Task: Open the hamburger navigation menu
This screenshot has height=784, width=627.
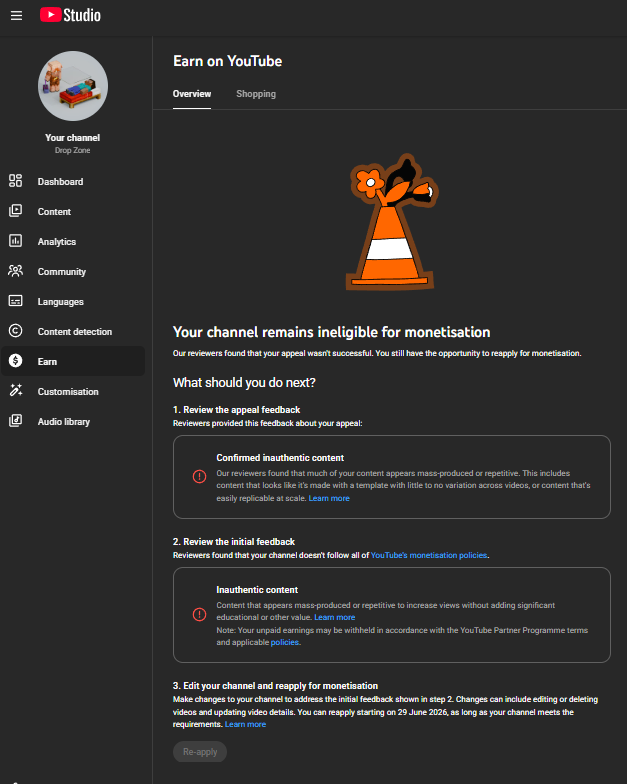Action: (x=16, y=16)
